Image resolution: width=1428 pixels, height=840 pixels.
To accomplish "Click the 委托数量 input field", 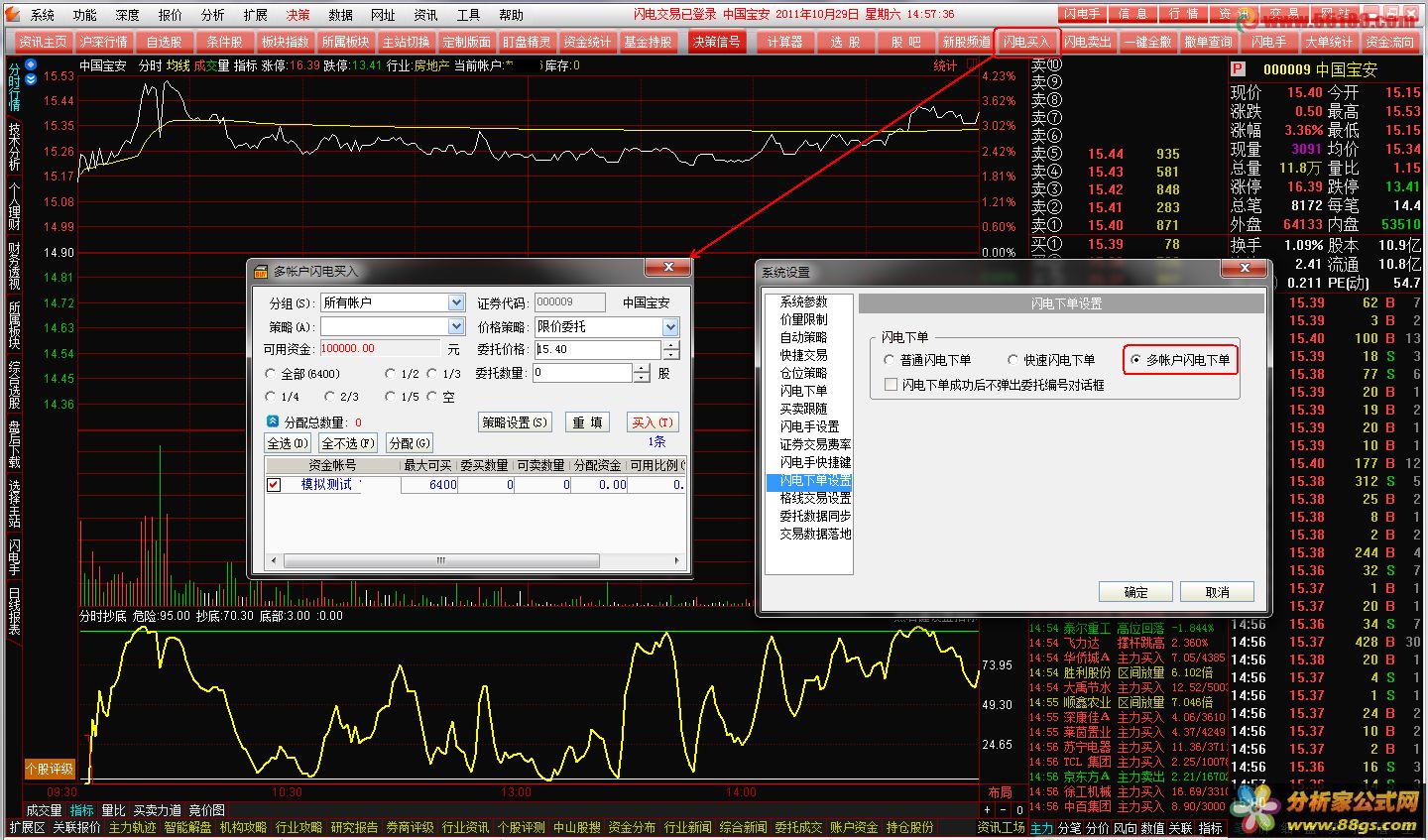I will point(582,373).
